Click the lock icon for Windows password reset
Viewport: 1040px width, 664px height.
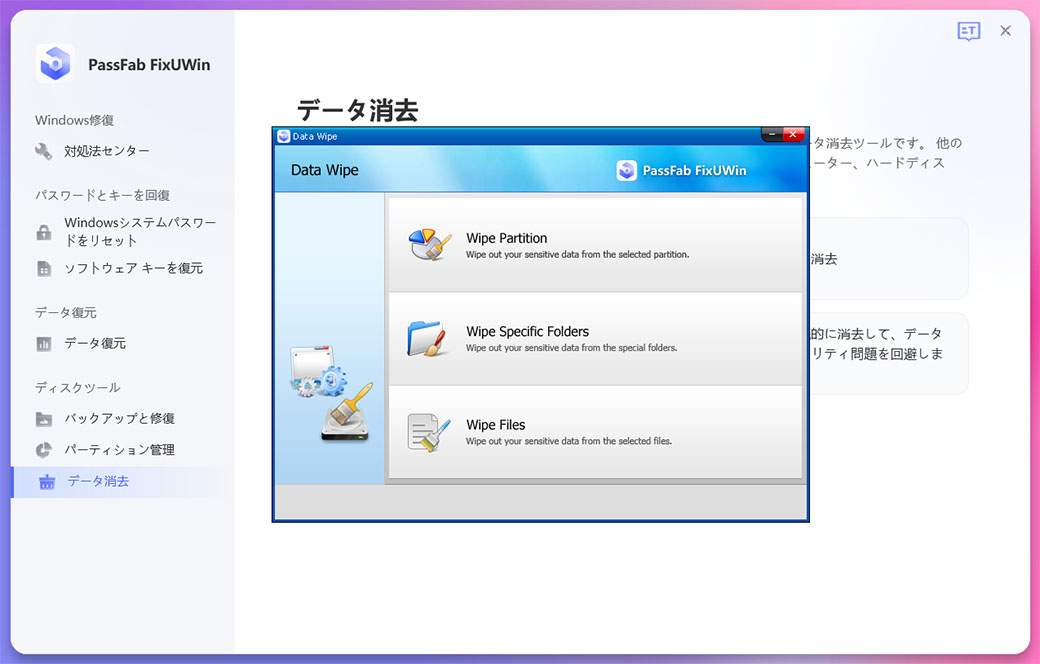tap(44, 232)
